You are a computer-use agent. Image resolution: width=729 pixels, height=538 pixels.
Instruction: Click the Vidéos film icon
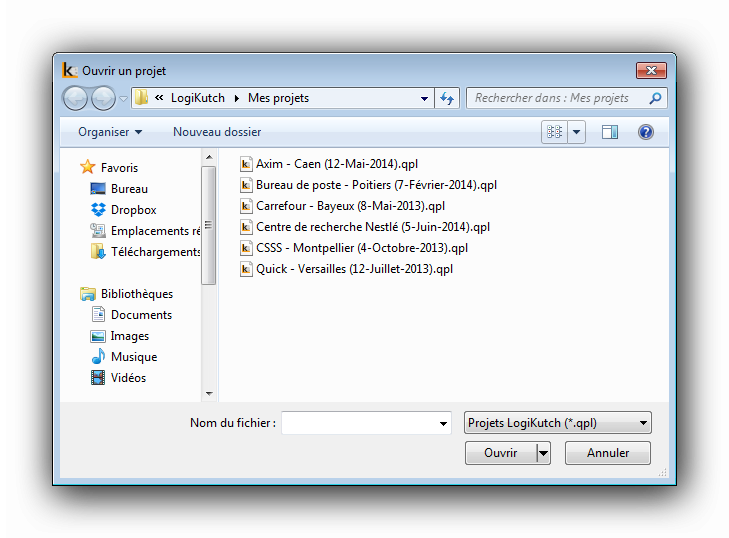[x=98, y=378]
